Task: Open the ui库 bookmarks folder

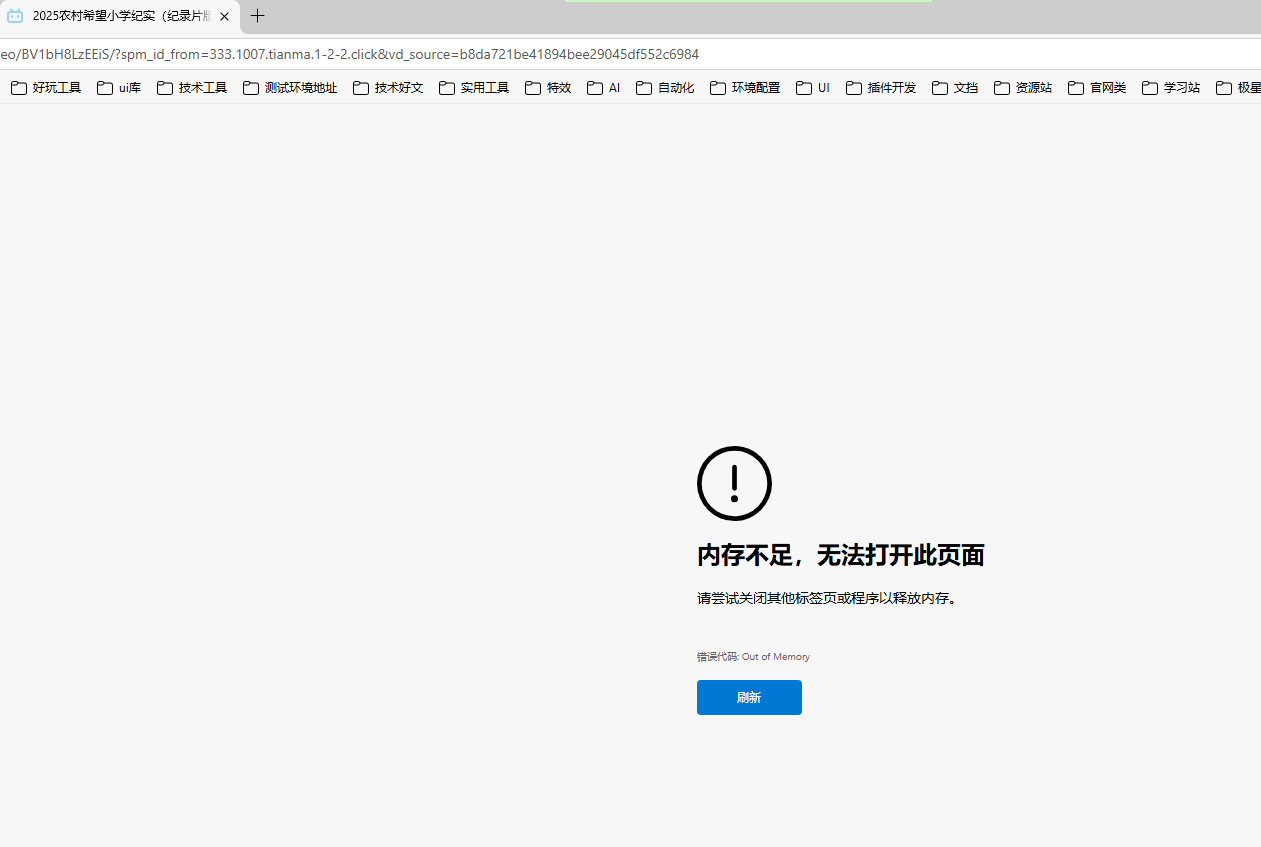Action: click(119, 88)
